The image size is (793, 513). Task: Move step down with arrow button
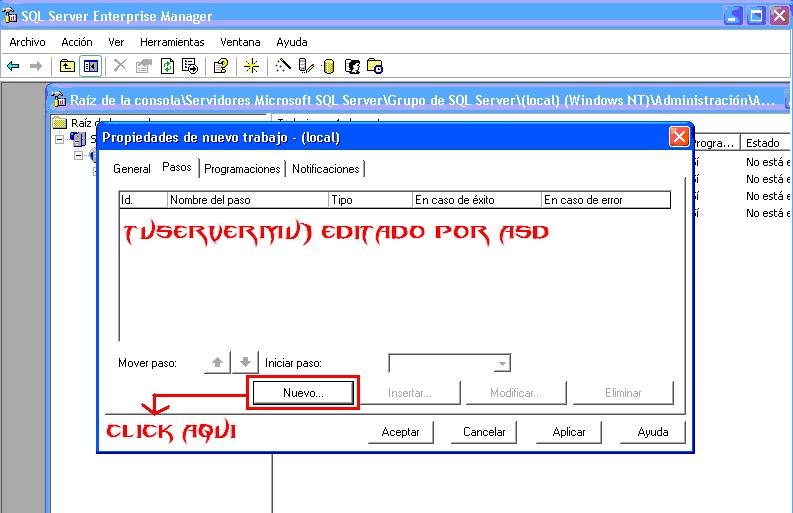tap(245, 362)
